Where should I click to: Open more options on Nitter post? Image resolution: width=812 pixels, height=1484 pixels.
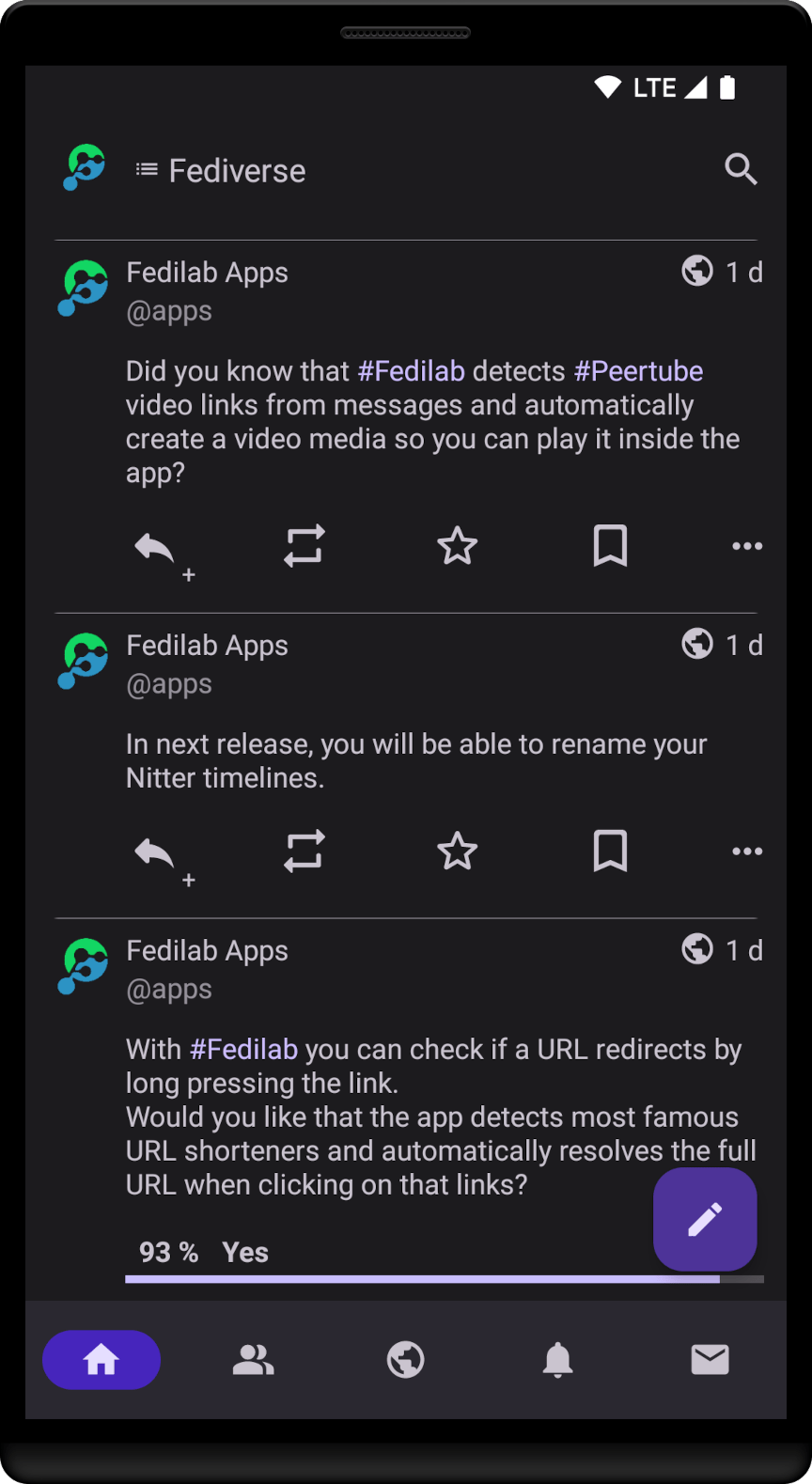click(x=747, y=851)
